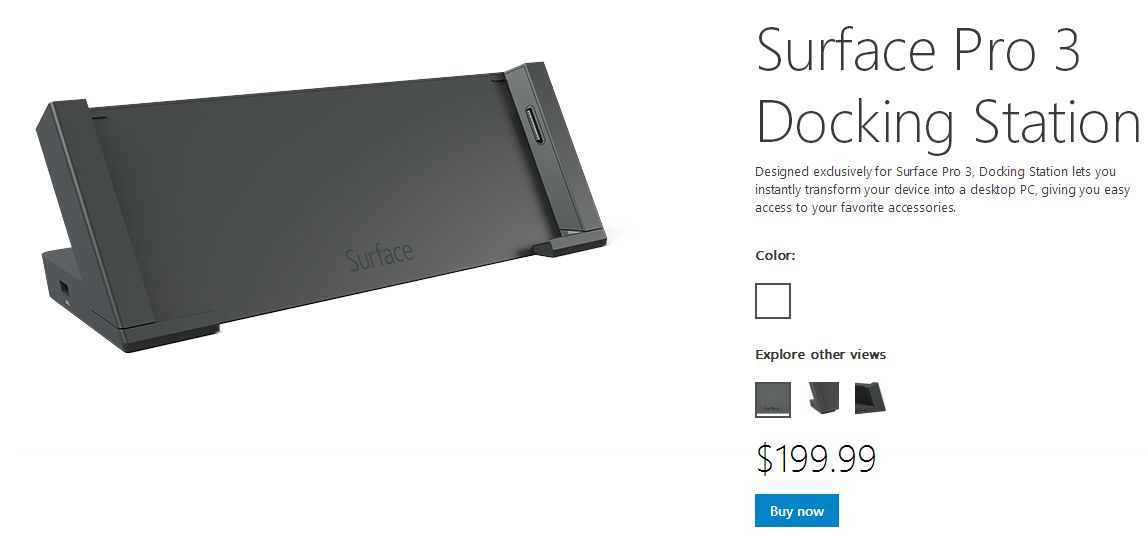1148x536 pixels.
Task: Select the white color swatch
Action: point(772,301)
